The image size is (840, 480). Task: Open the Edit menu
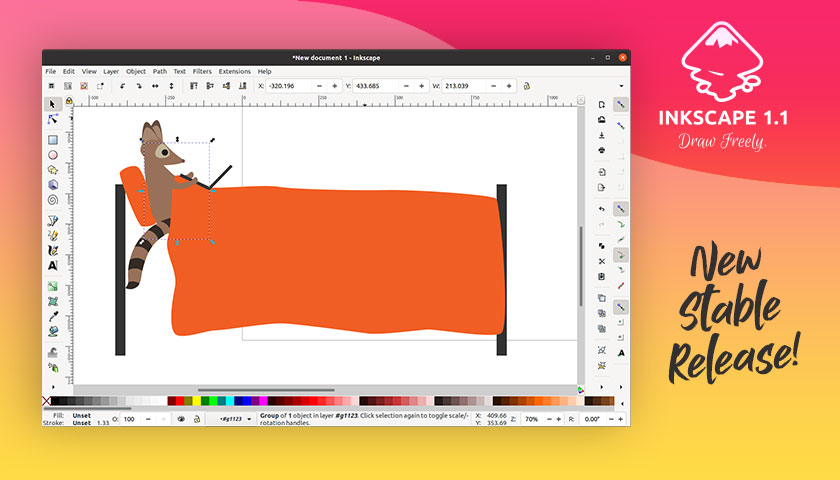coord(69,71)
